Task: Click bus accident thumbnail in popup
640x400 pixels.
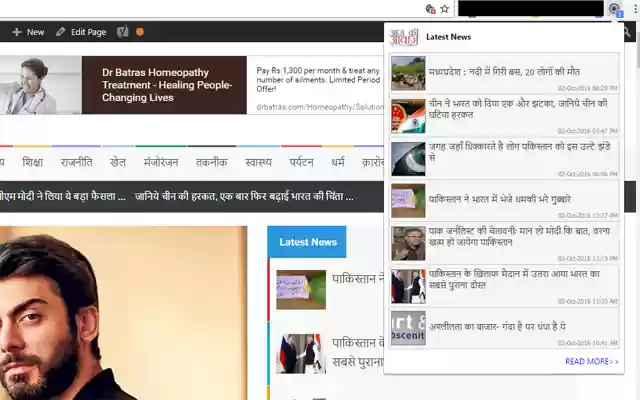Action: point(408,73)
